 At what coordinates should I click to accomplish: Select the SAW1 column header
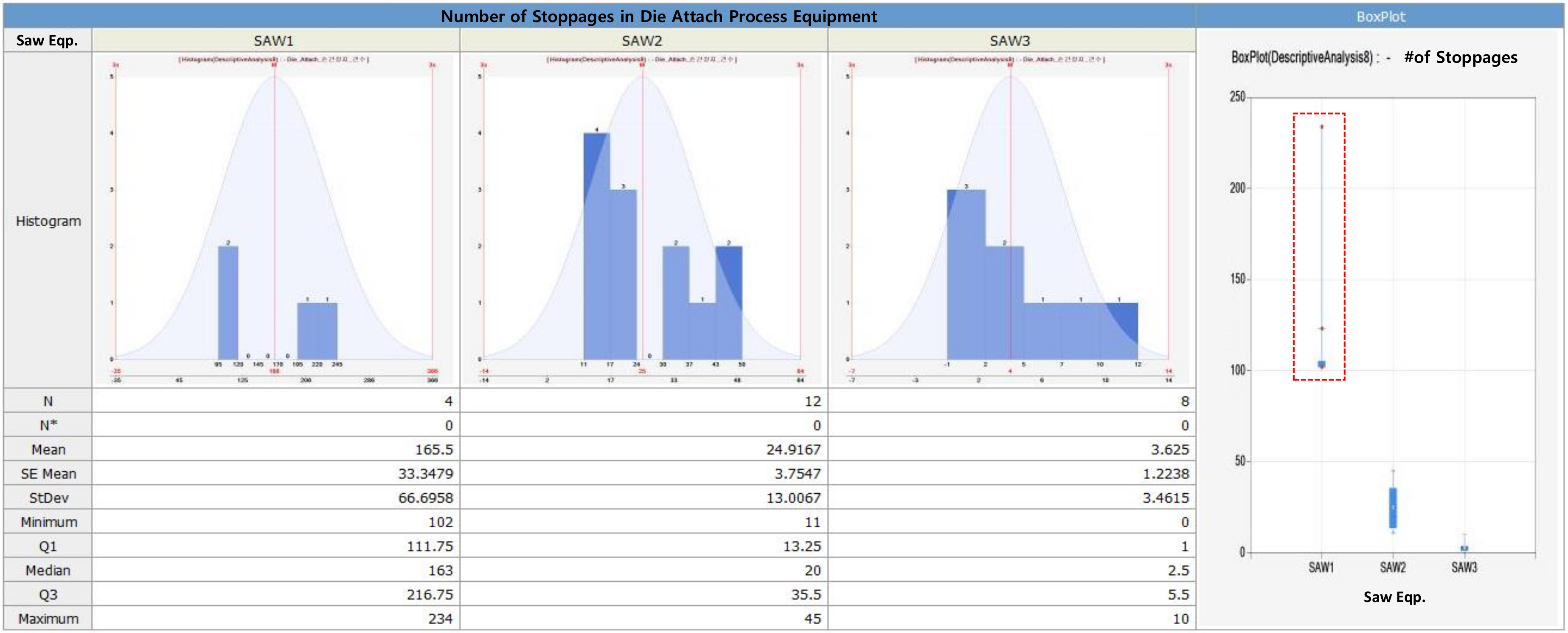[274, 41]
